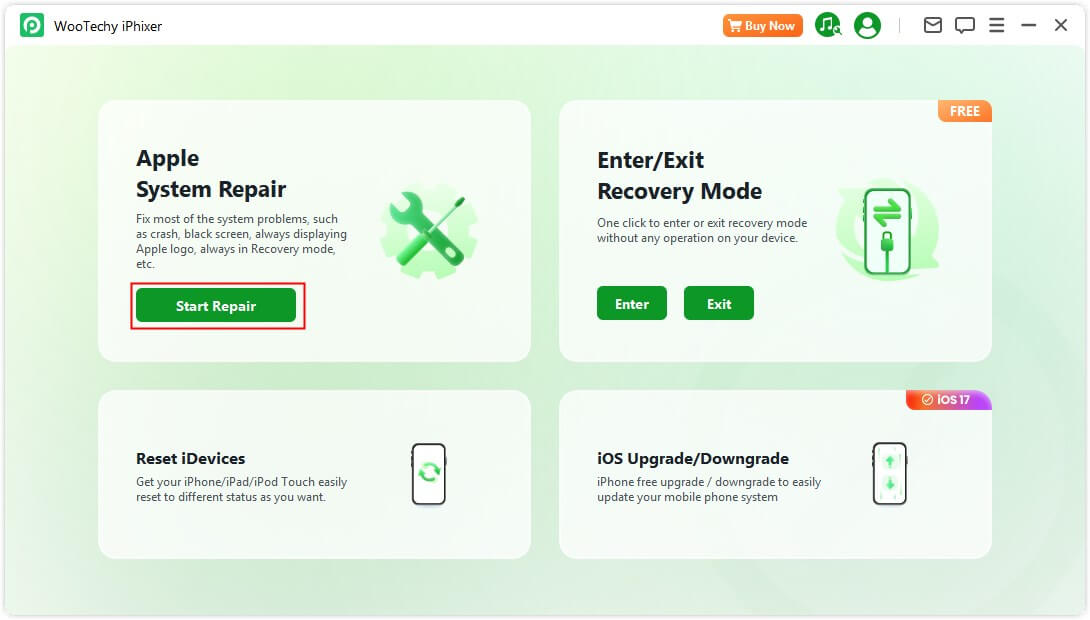
Task: Open the Buy Now purchase link
Action: click(763, 26)
